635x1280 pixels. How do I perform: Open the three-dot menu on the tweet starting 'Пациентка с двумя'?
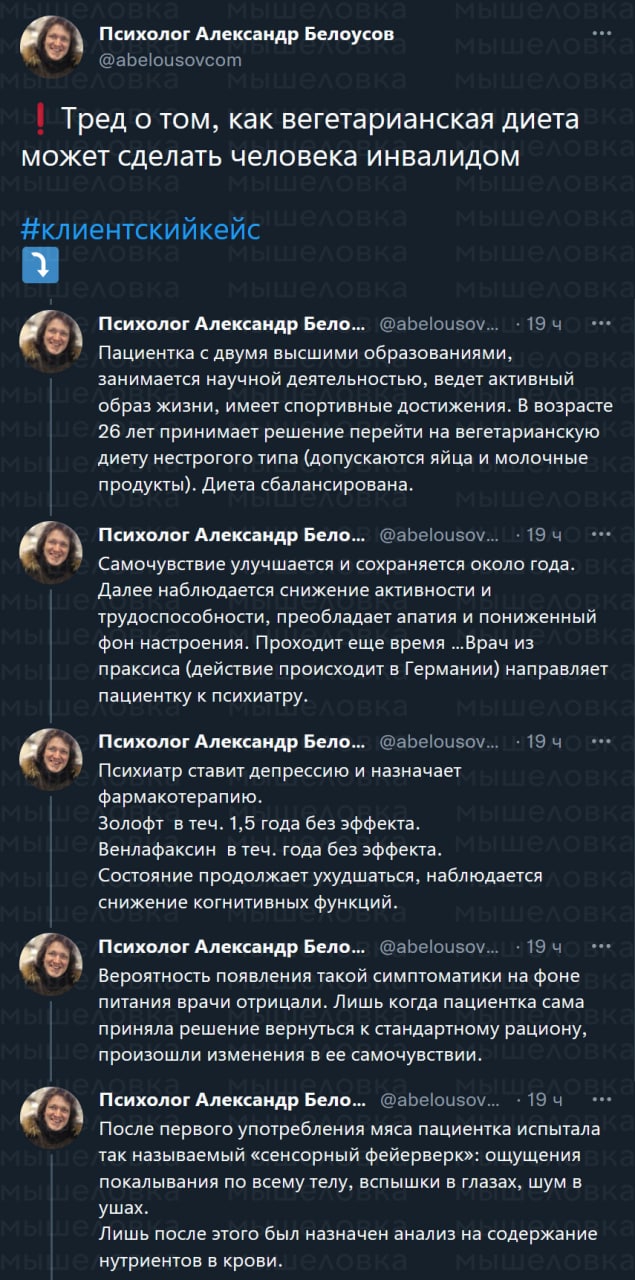pos(602,324)
